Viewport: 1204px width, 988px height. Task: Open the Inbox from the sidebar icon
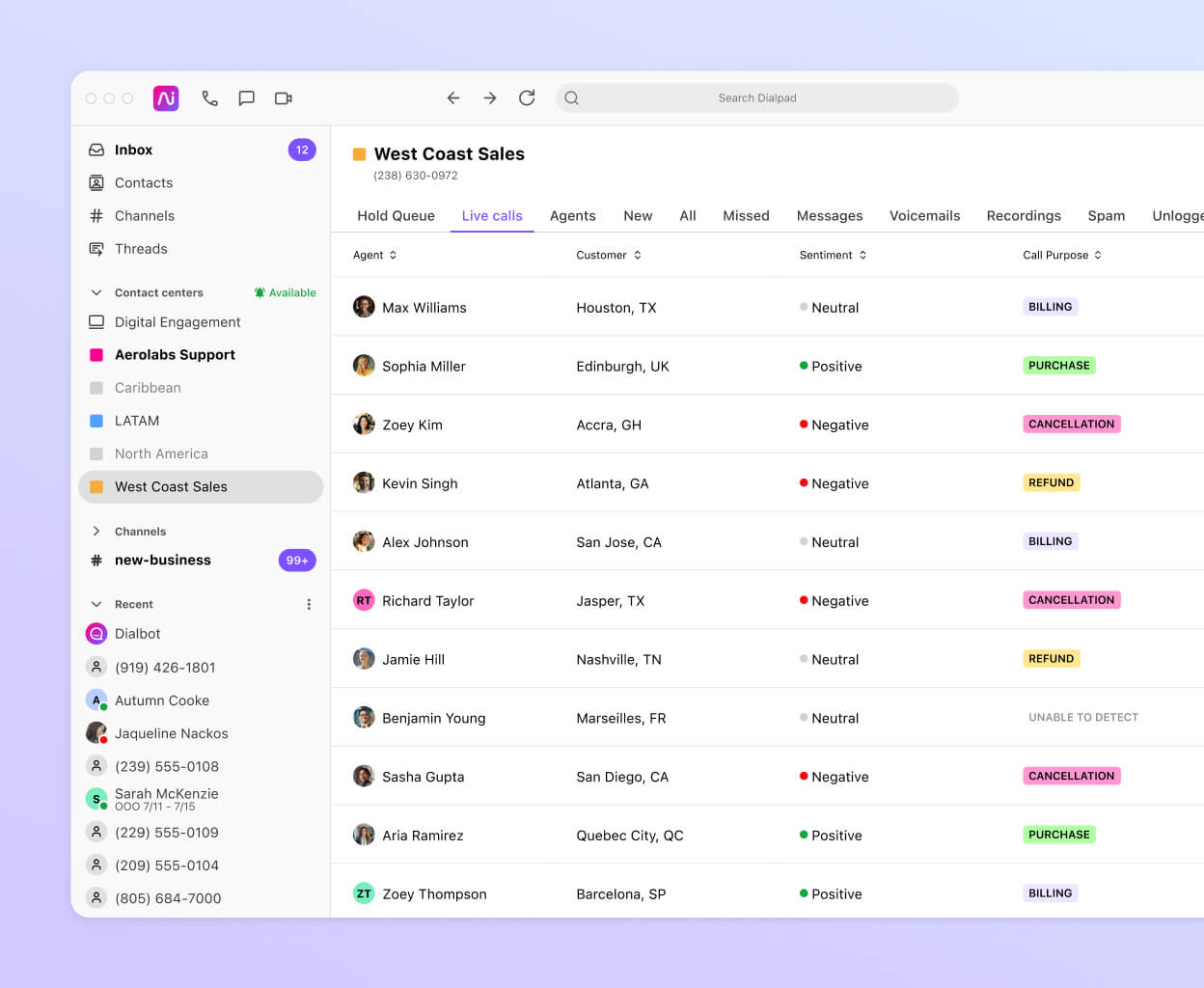[x=96, y=150]
